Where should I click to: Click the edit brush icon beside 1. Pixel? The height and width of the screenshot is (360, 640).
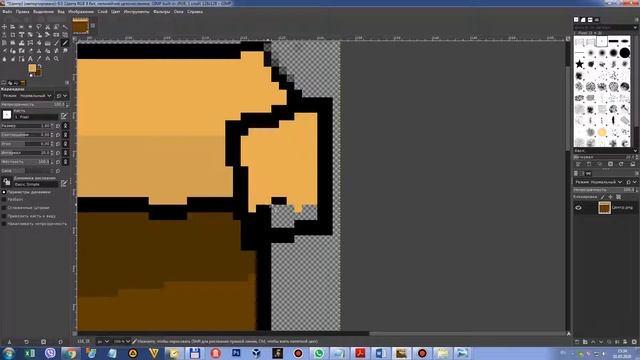(x=64, y=116)
